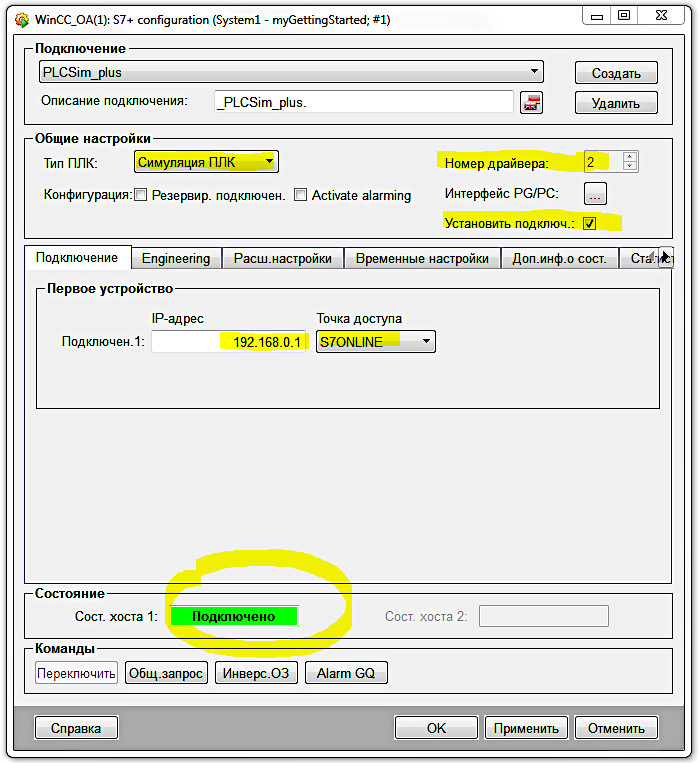Focus the Описание подключения text field
This screenshot has height=763, width=700.
point(364,102)
